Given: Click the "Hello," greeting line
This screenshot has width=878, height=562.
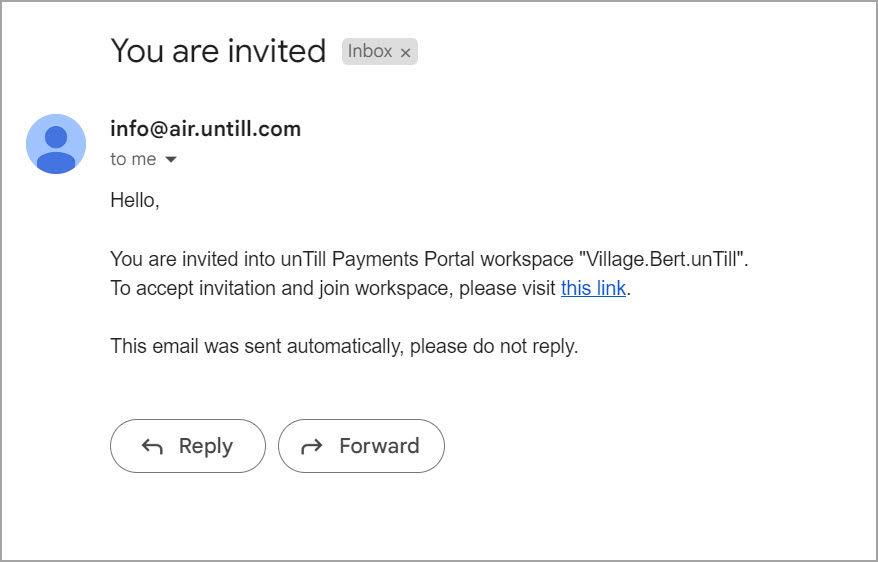Looking at the screenshot, I should coord(135,201).
